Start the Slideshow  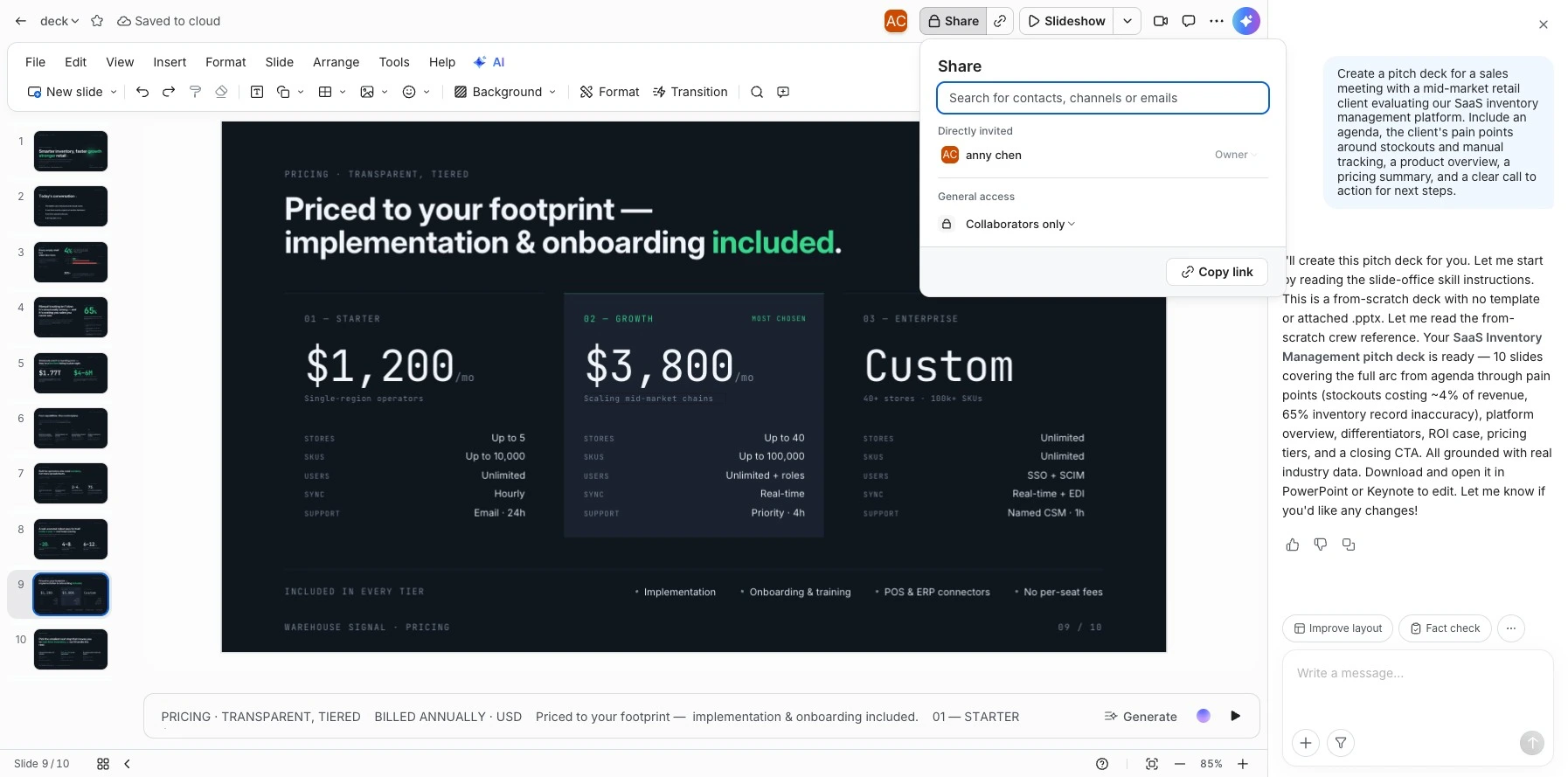tap(1066, 21)
